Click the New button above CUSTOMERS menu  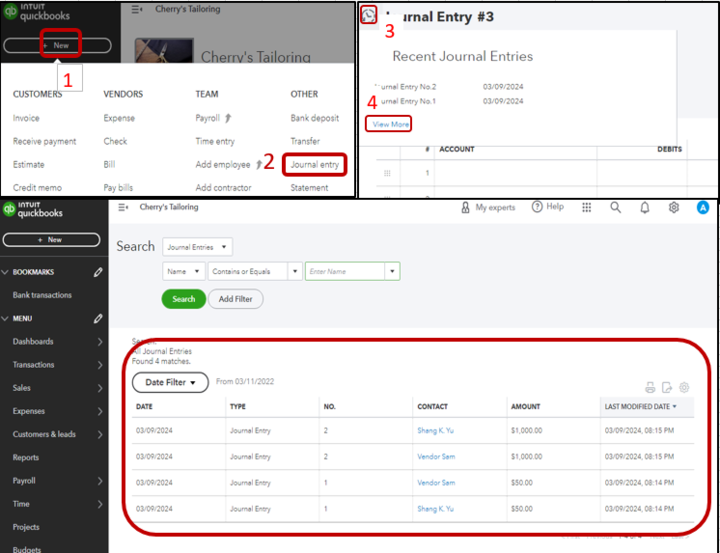(57, 45)
